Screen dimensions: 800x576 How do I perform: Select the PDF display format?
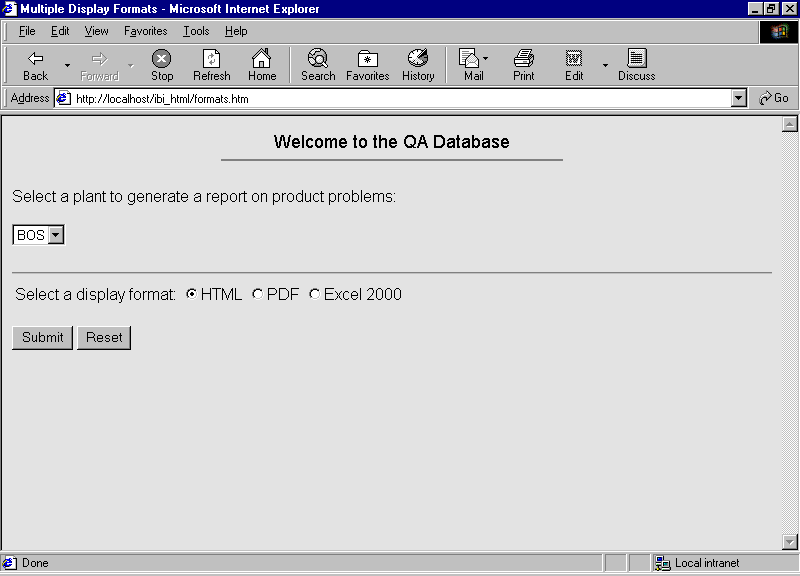point(258,294)
